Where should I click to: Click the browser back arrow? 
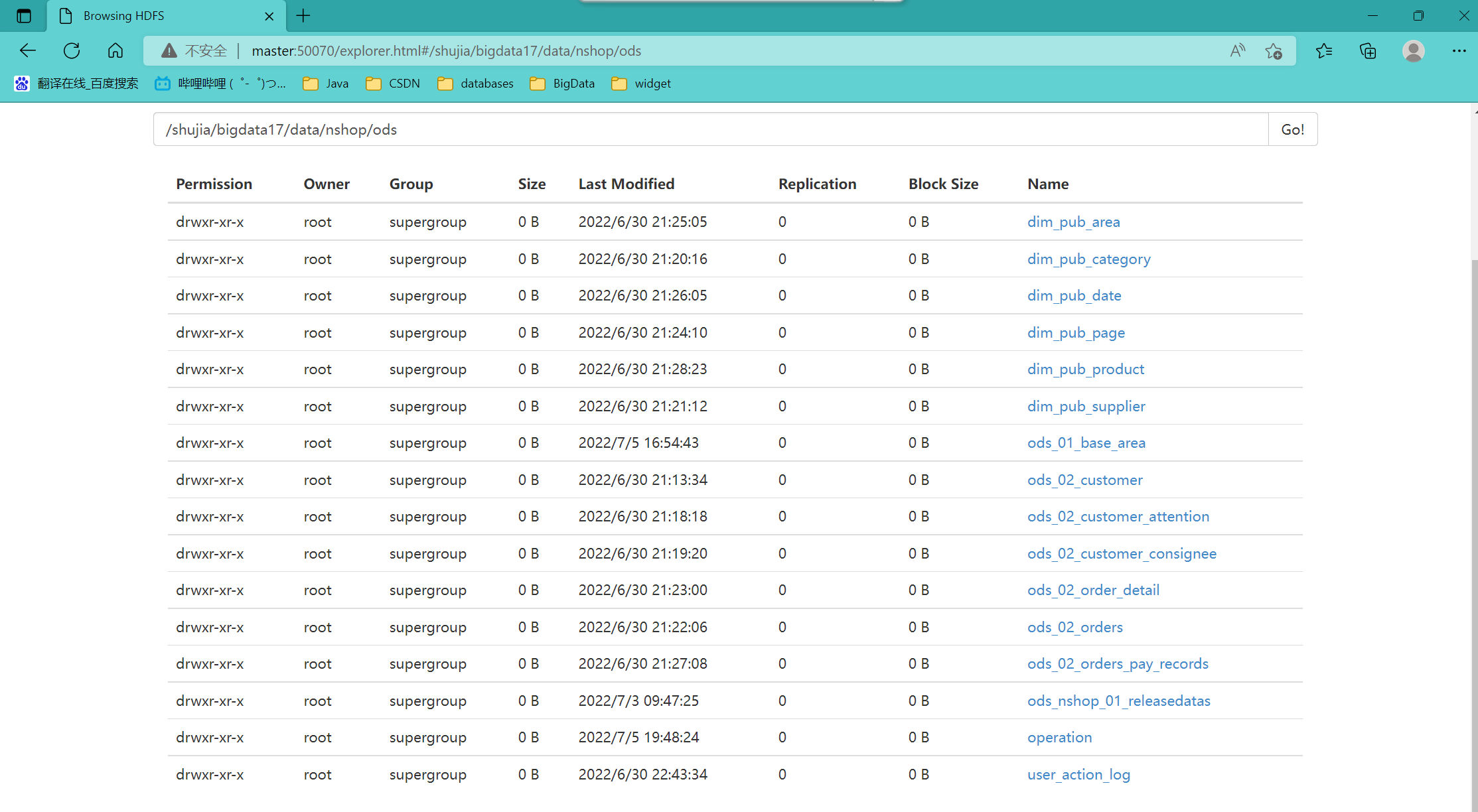(x=28, y=51)
